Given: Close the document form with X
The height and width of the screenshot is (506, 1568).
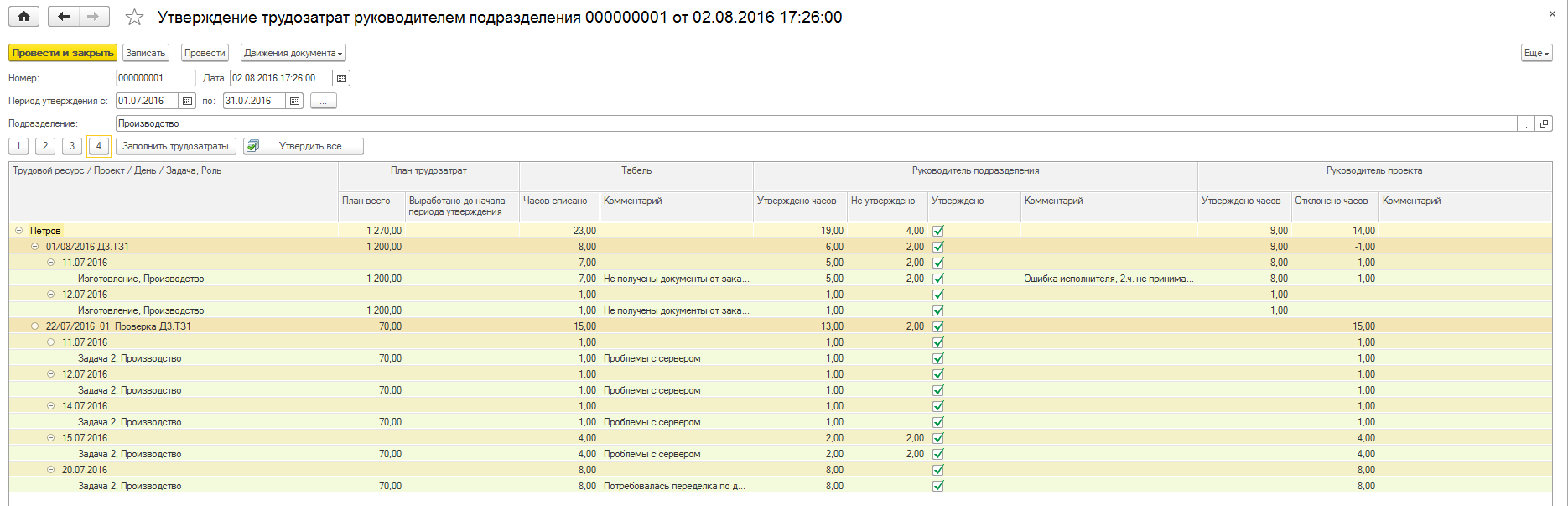Looking at the screenshot, I should 1552,14.
